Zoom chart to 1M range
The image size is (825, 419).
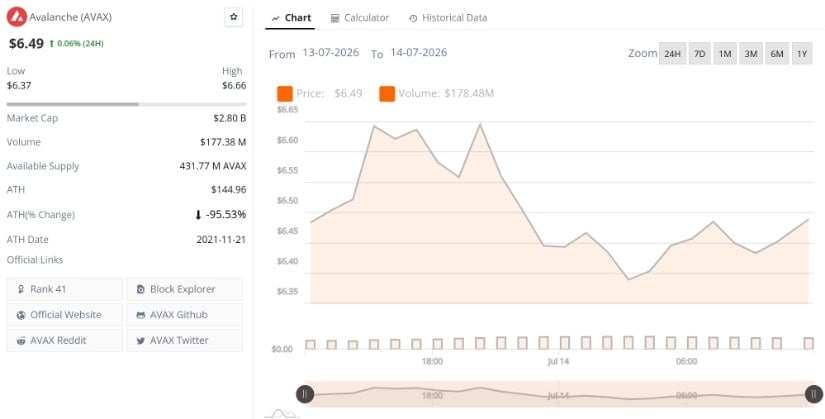tap(725, 54)
